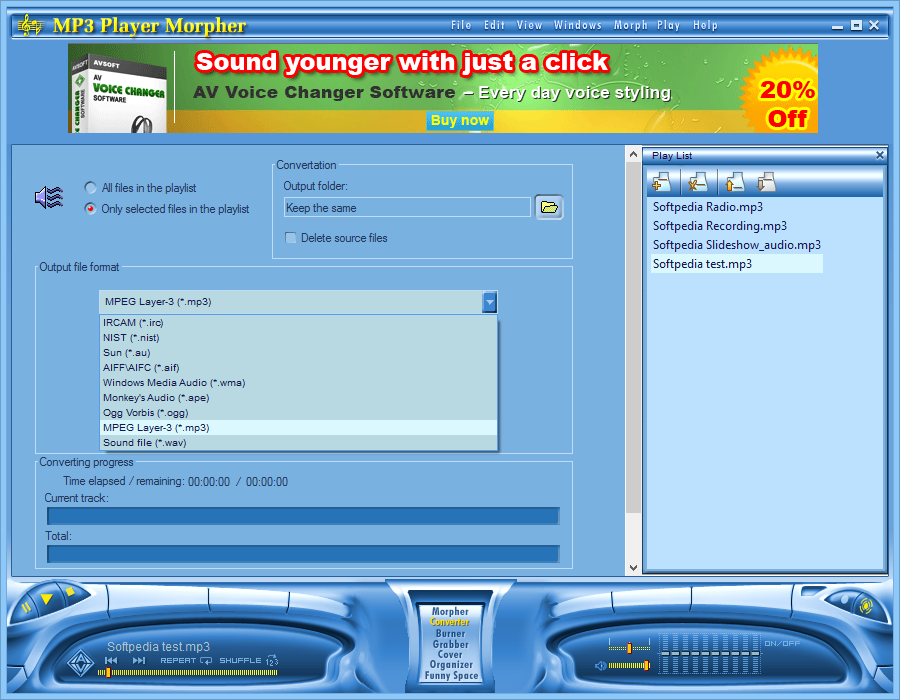Choose NIST (*.nist) format

(298, 337)
